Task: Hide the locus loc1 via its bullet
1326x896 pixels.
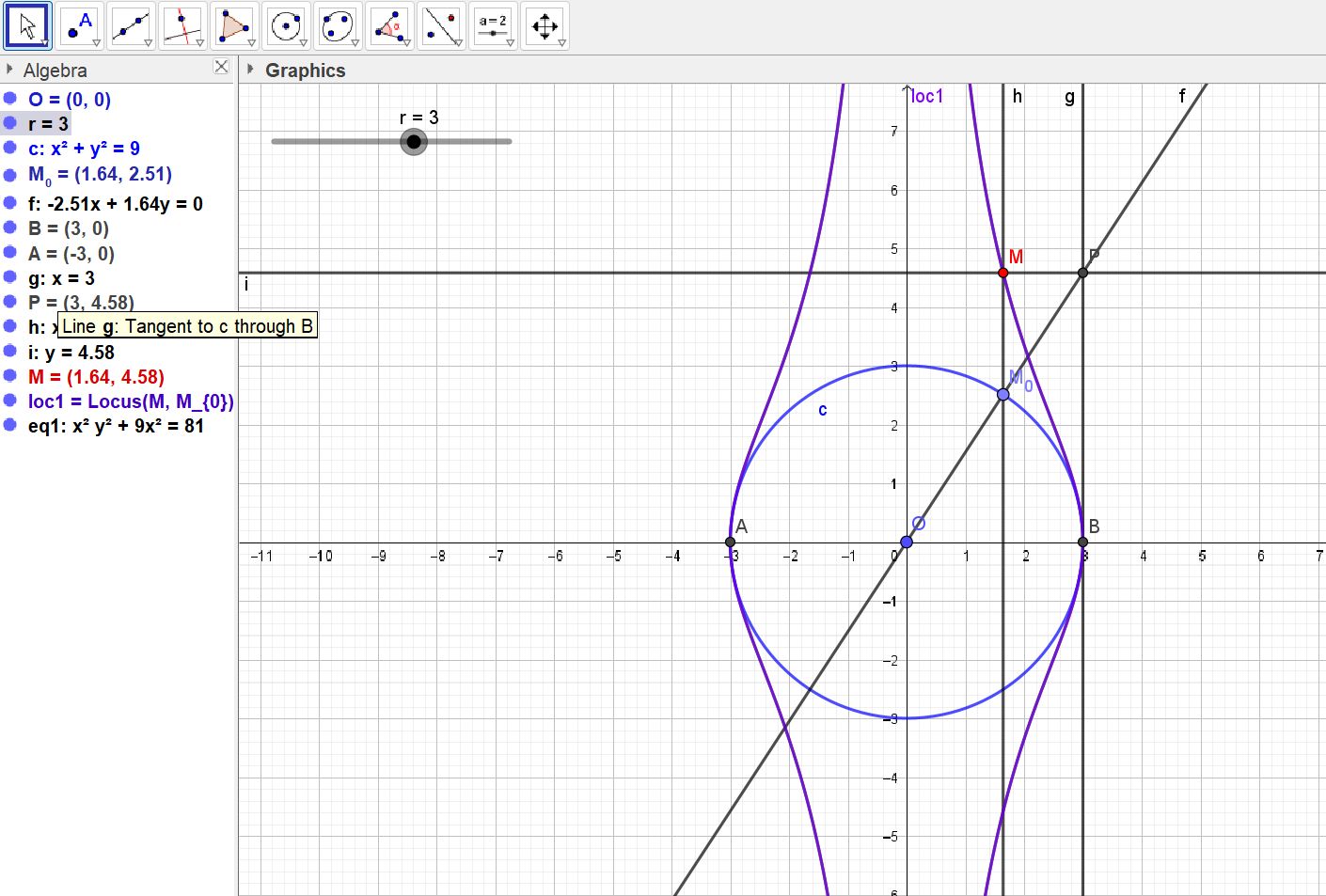Action: point(10,401)
